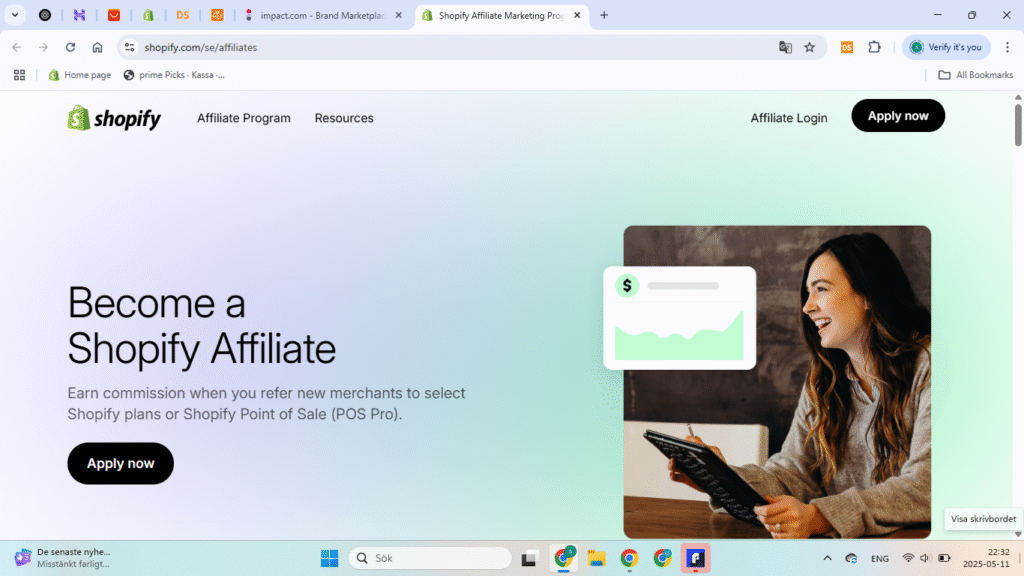Switch to the black circle pinned tab
1024x576 pixels.
(x=45, y=15)
